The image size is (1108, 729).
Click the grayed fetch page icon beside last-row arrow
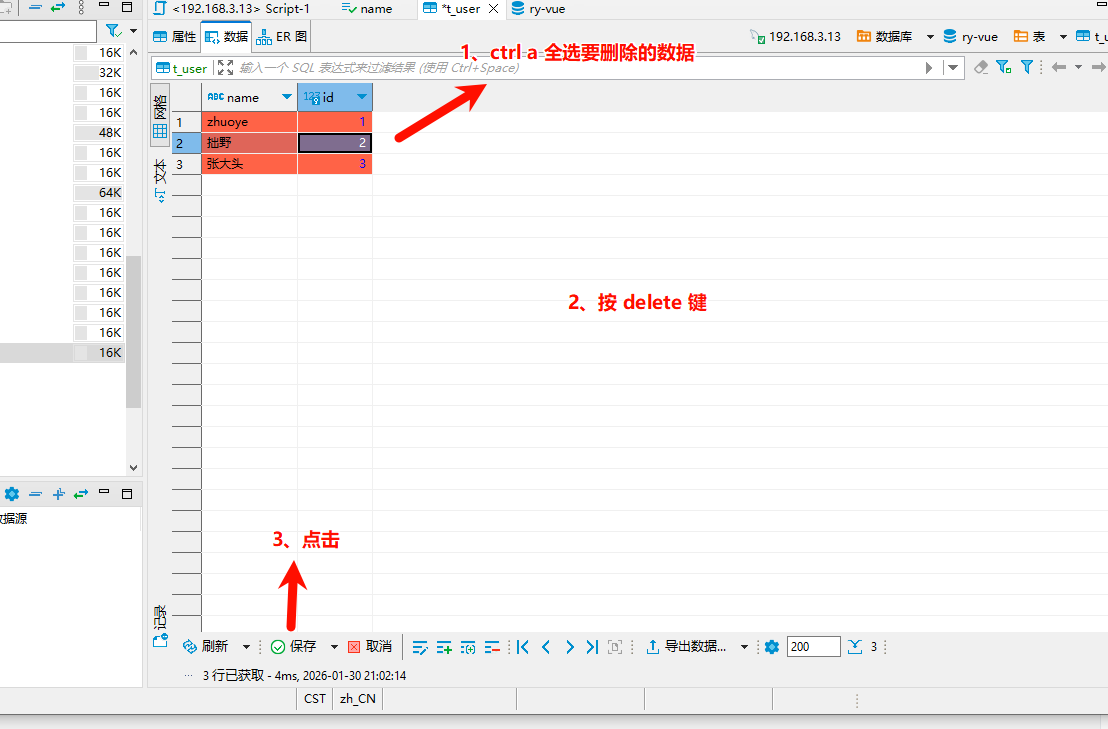coord(615,647)
